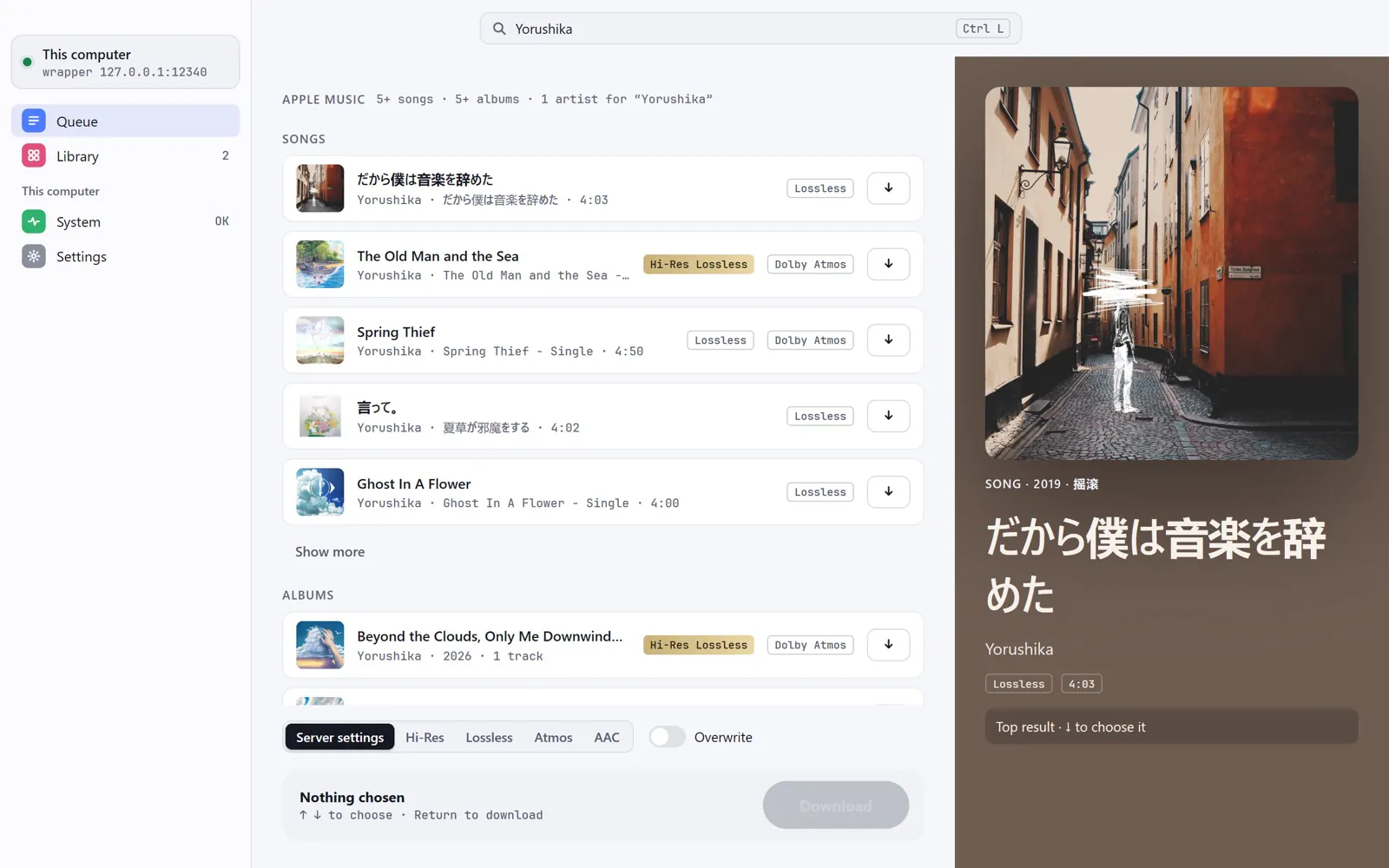Viewport: 1389px width, 868px height.
Task: Click Lossless badge in the preview panel
Action: pos(1018,684)
